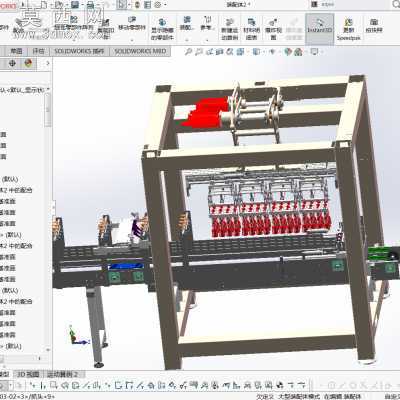This screenshot has height=400, width=400.
Task: Switch to 评估 (Evaluate) ribbon tab
Action: coord(38,51)
